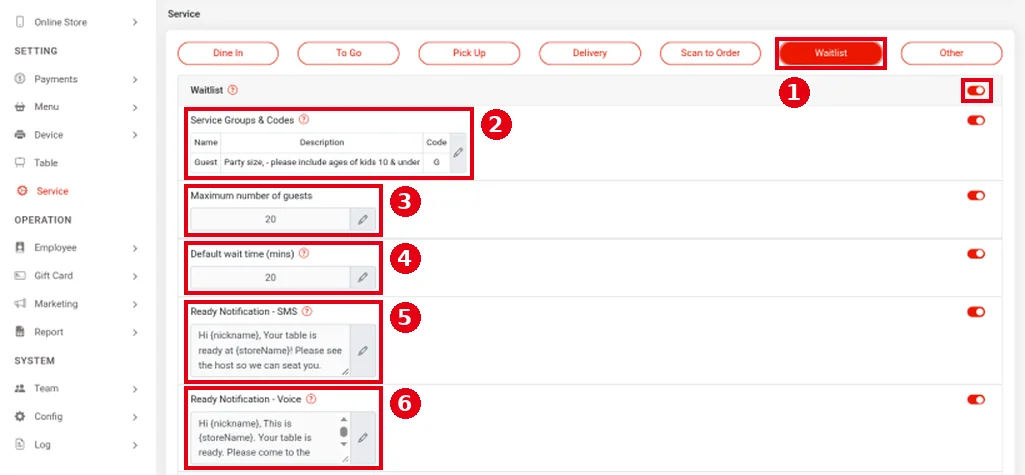1025x475 pixels.
Task: Open help icon for Ready Notification - Voice
Action: [311, 399]
